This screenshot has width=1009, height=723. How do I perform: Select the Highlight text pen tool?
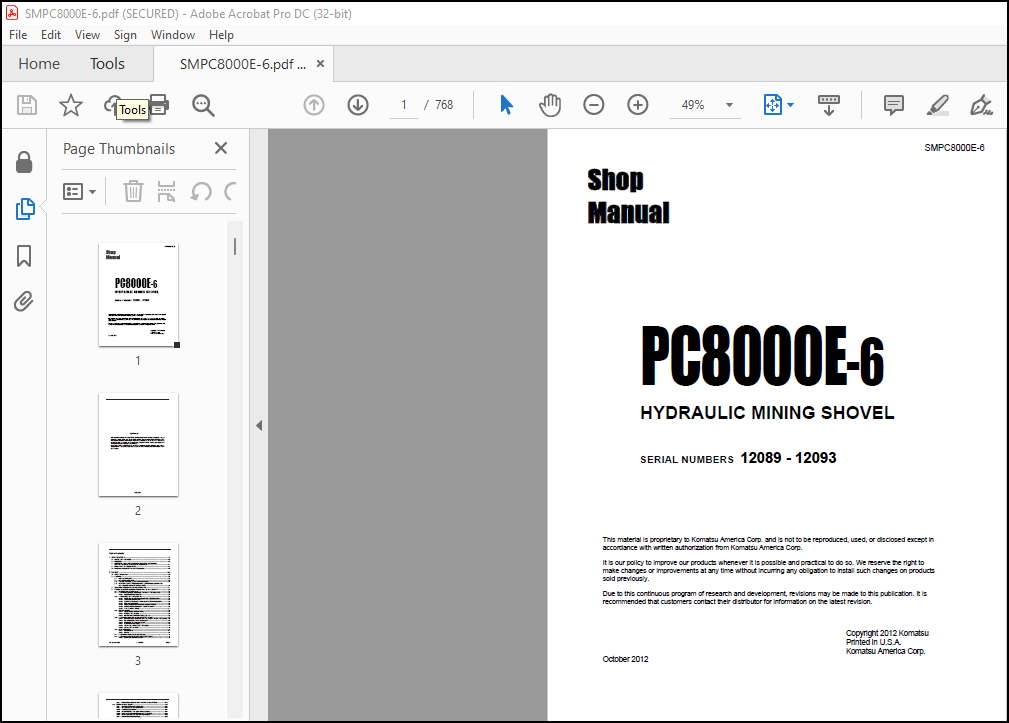(x=938, y=105)
